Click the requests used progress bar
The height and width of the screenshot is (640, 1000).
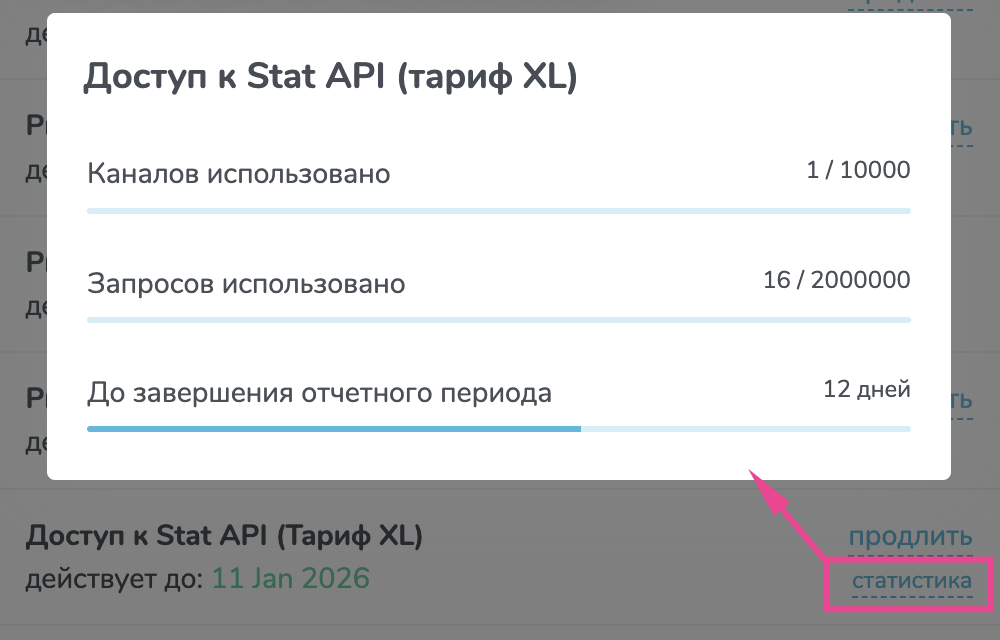(499, 320)
